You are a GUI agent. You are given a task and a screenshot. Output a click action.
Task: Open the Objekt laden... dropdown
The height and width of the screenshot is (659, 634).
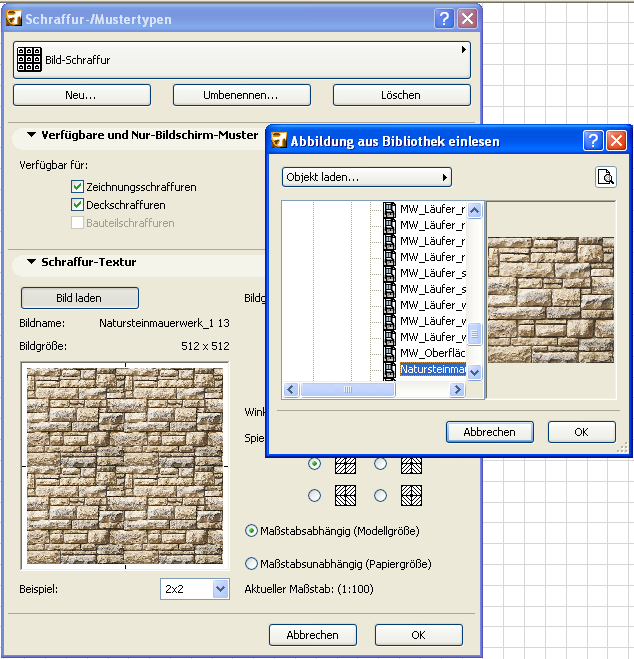click(x=366, y=177)
